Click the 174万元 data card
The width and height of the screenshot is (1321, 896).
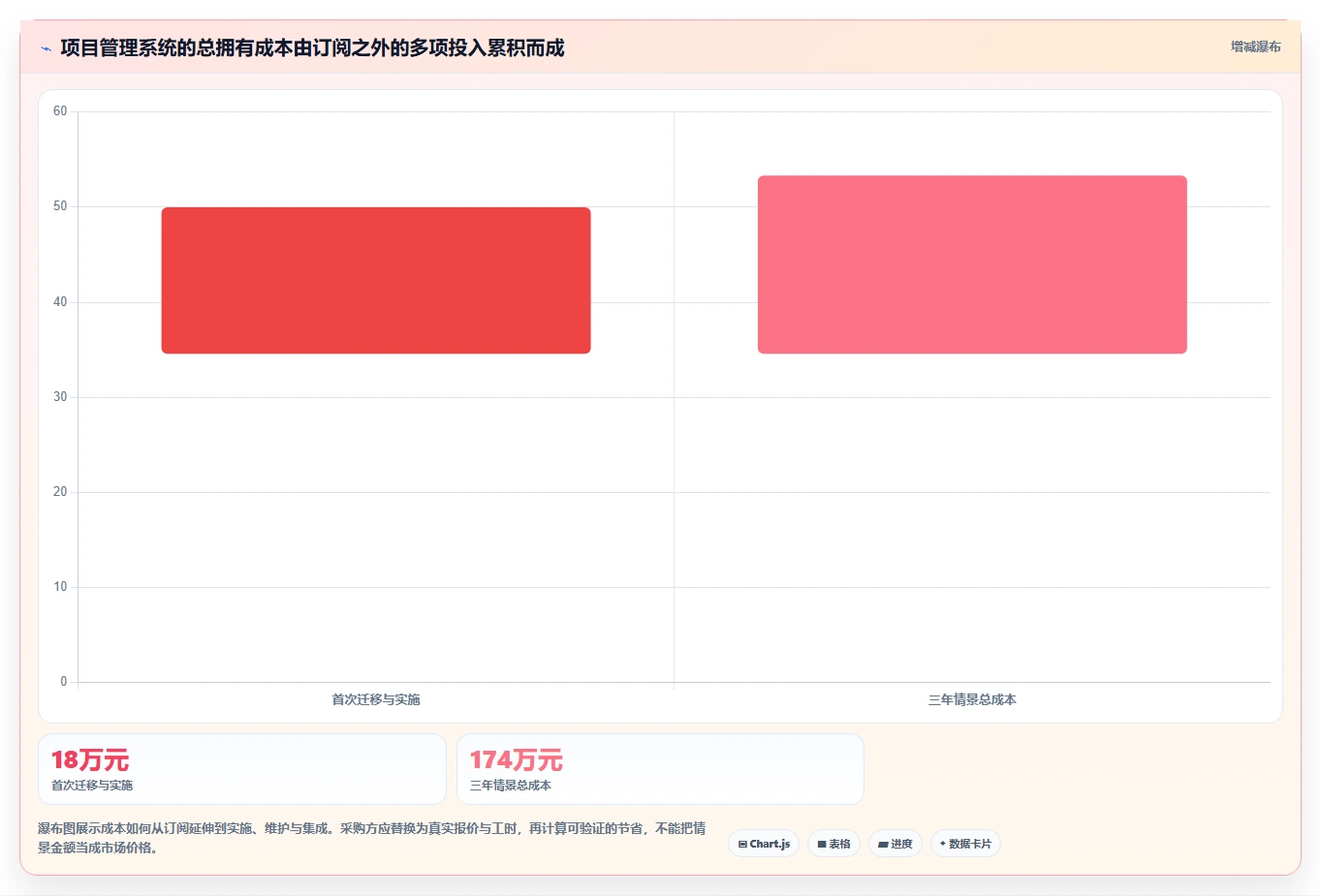click(660, 769)
